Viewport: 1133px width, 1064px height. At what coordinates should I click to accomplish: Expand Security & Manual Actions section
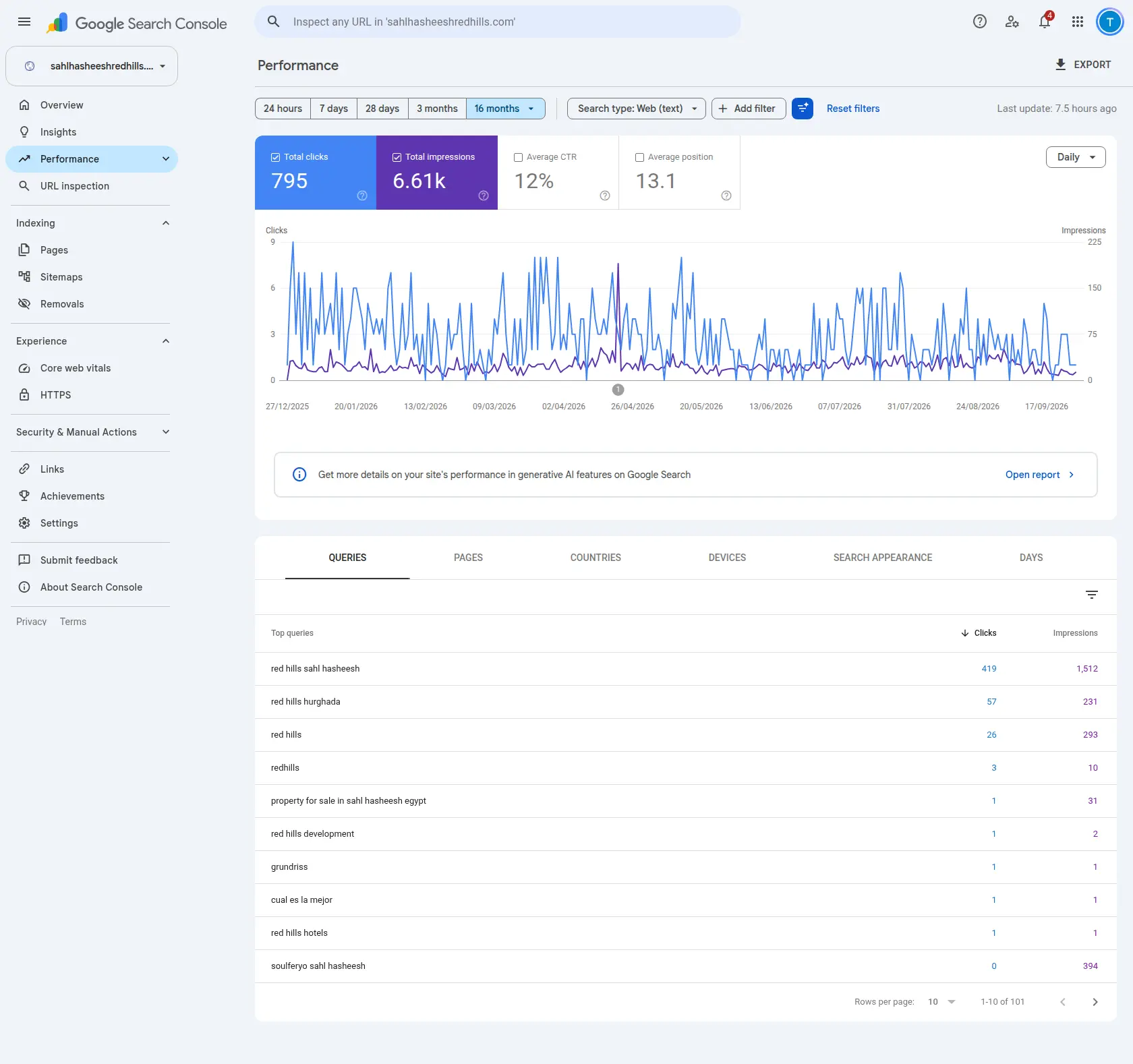pyautogui.click(x=166, y=432)
